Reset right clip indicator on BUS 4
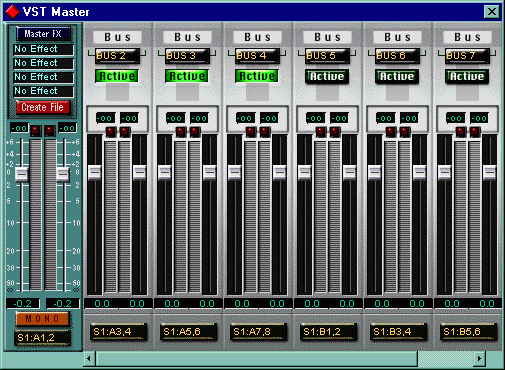 [265, 132]
